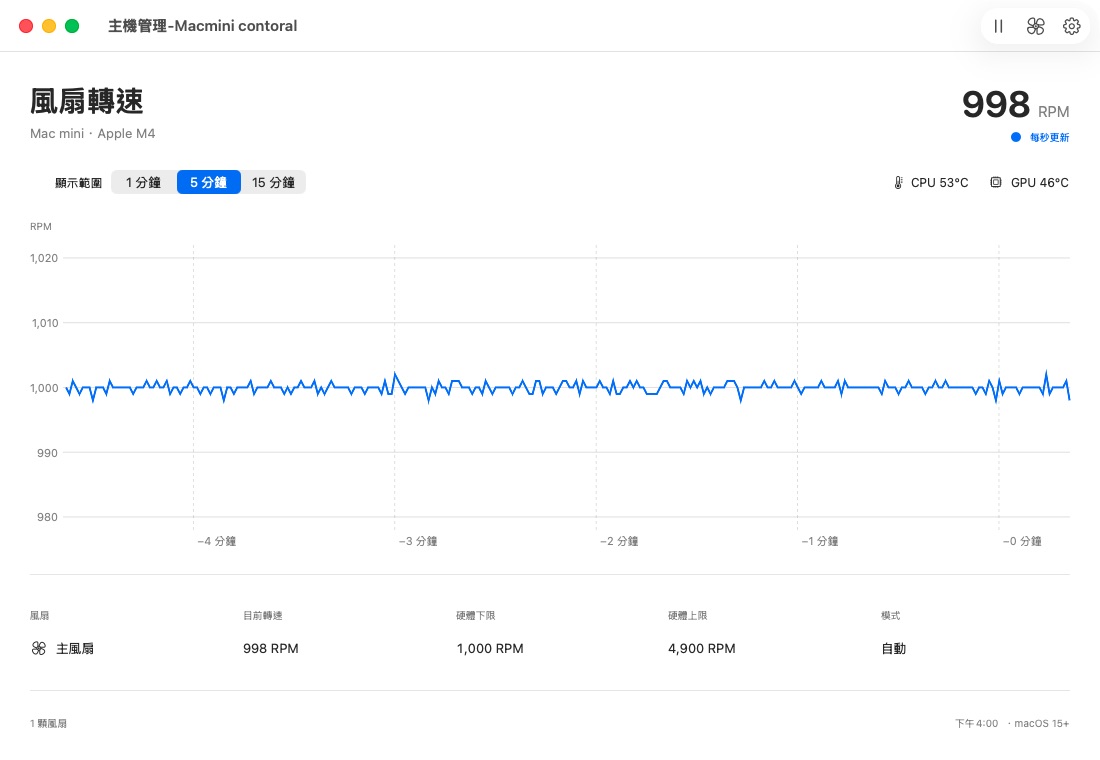Click the −2 分鐘 axis label

point(619,541)
